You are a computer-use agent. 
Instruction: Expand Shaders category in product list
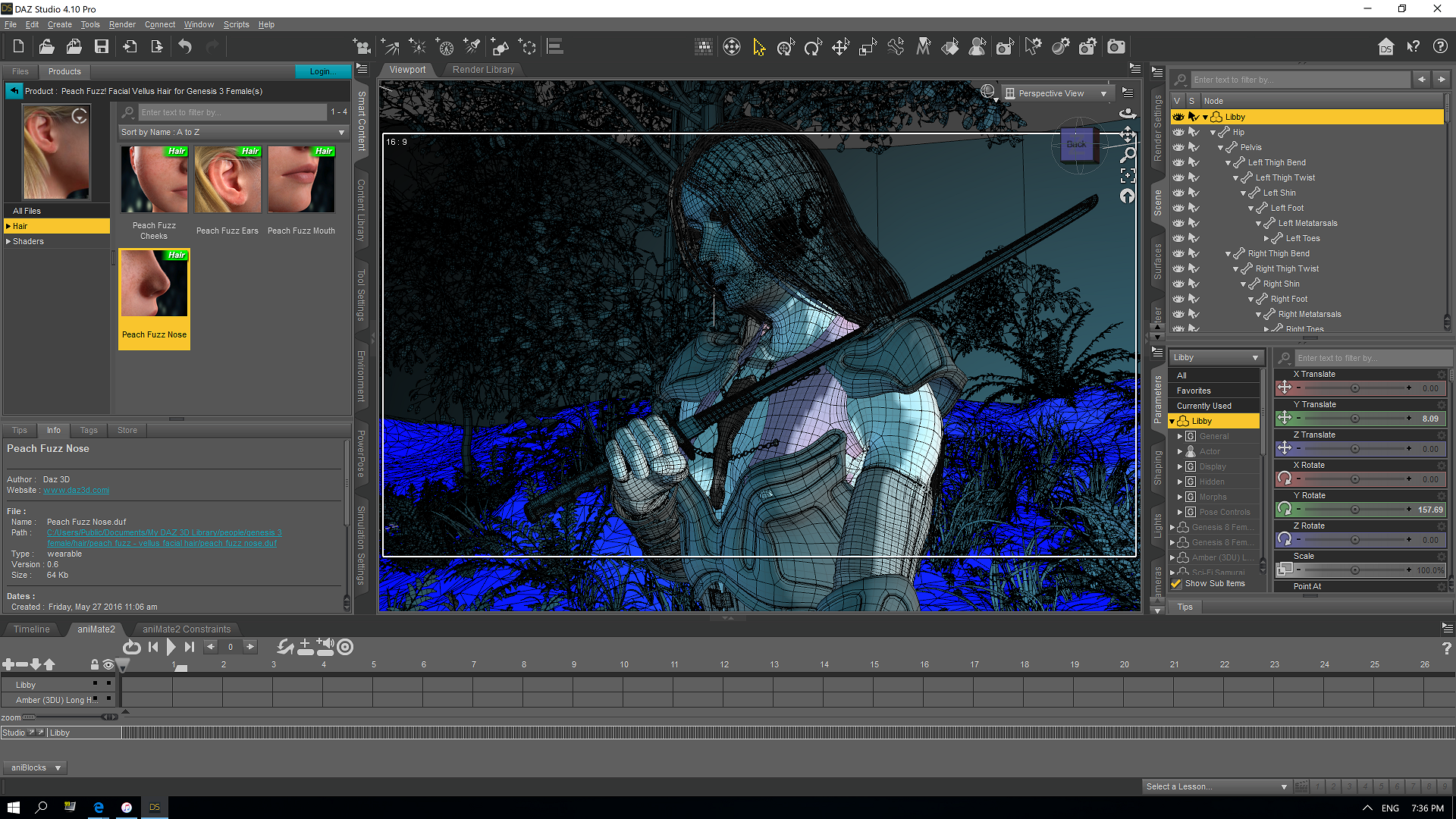pos(8,241)
